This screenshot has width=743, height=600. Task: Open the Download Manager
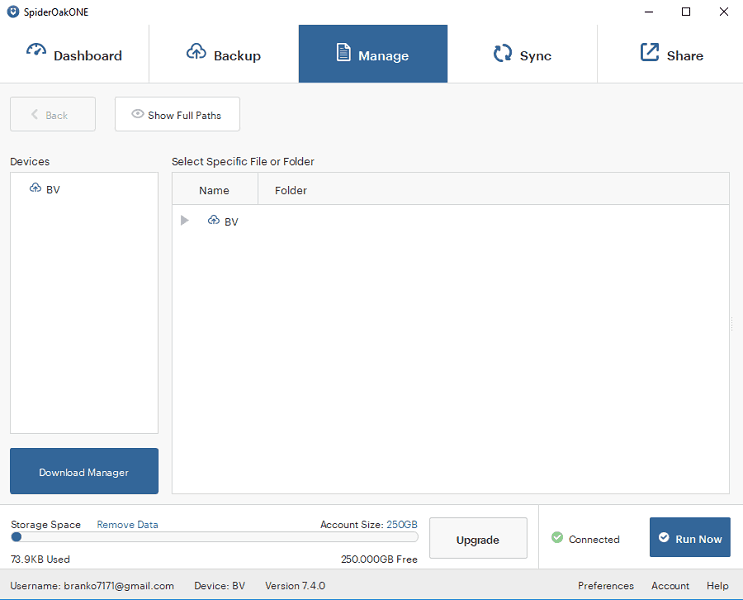84,471
